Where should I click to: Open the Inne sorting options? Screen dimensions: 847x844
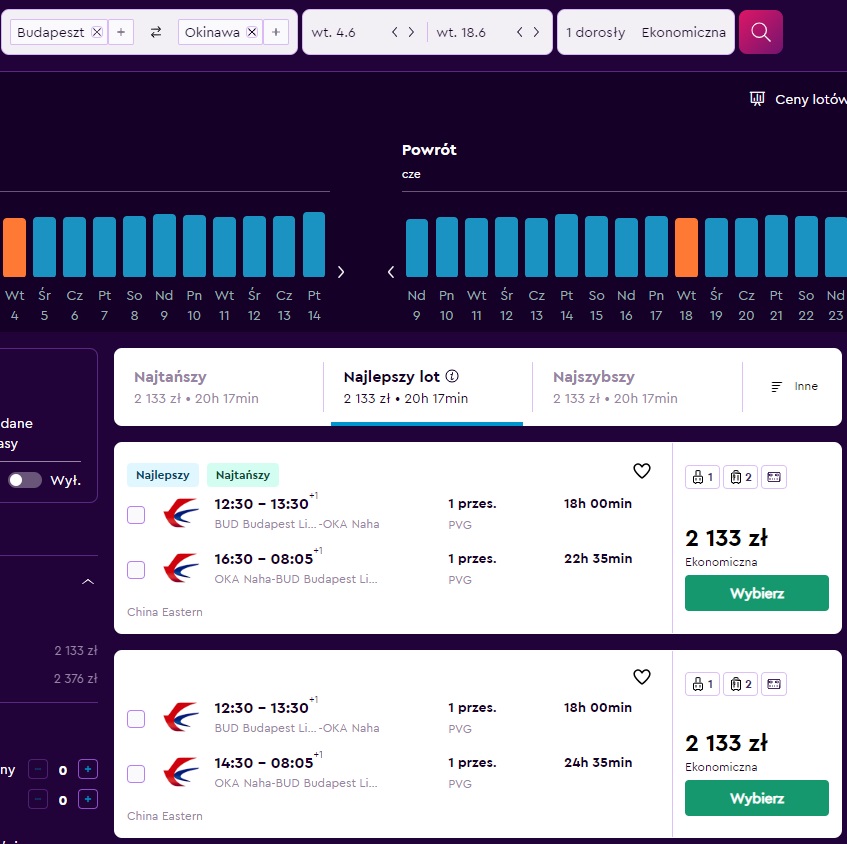click(794, 386)
